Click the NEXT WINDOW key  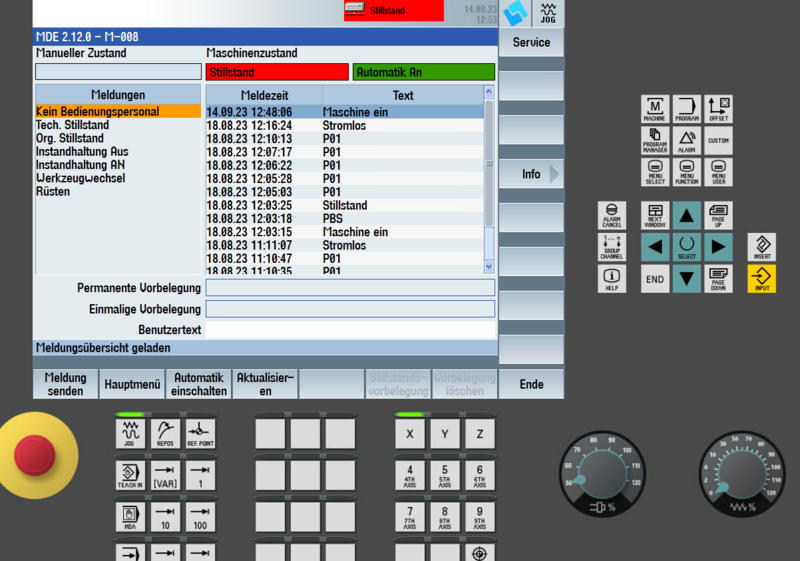(x=655, y=215)
